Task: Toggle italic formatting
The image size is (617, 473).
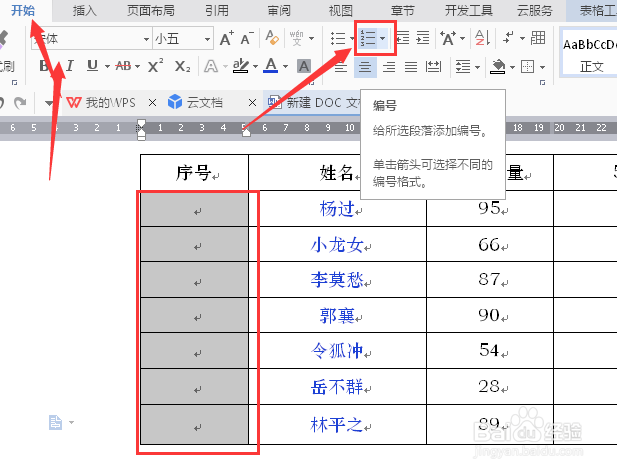Action: [x=70, y=66]
